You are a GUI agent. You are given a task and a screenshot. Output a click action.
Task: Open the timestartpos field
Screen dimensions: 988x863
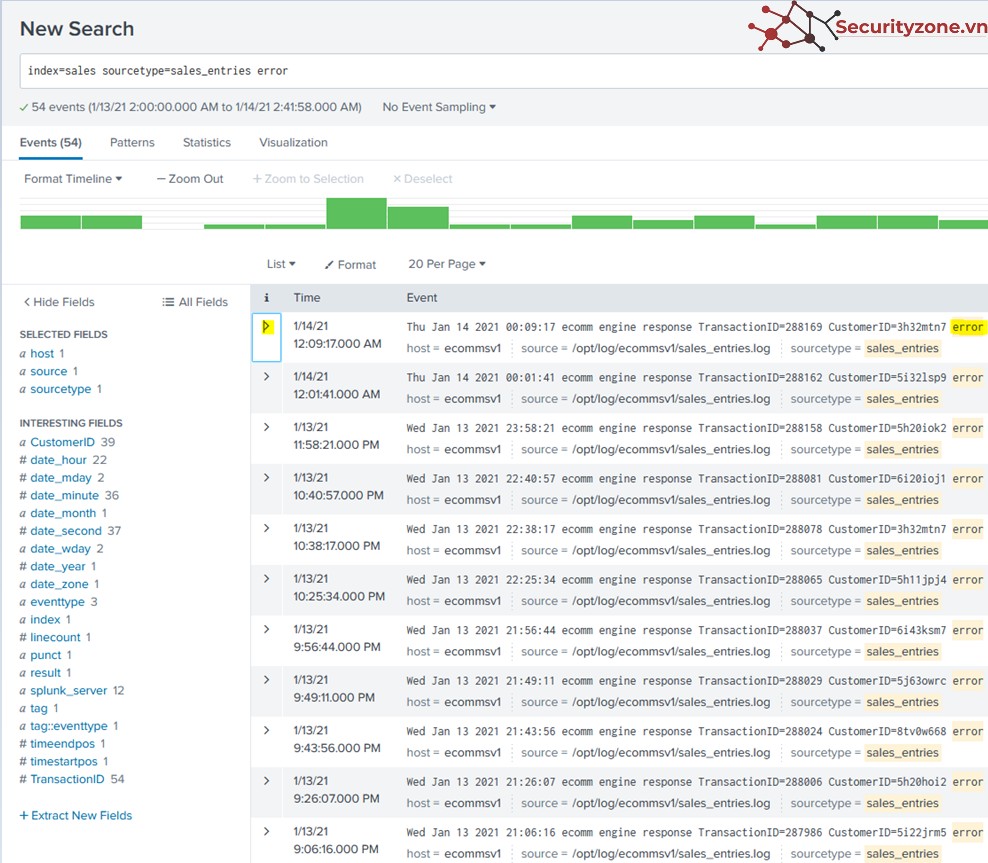(64, 761)
